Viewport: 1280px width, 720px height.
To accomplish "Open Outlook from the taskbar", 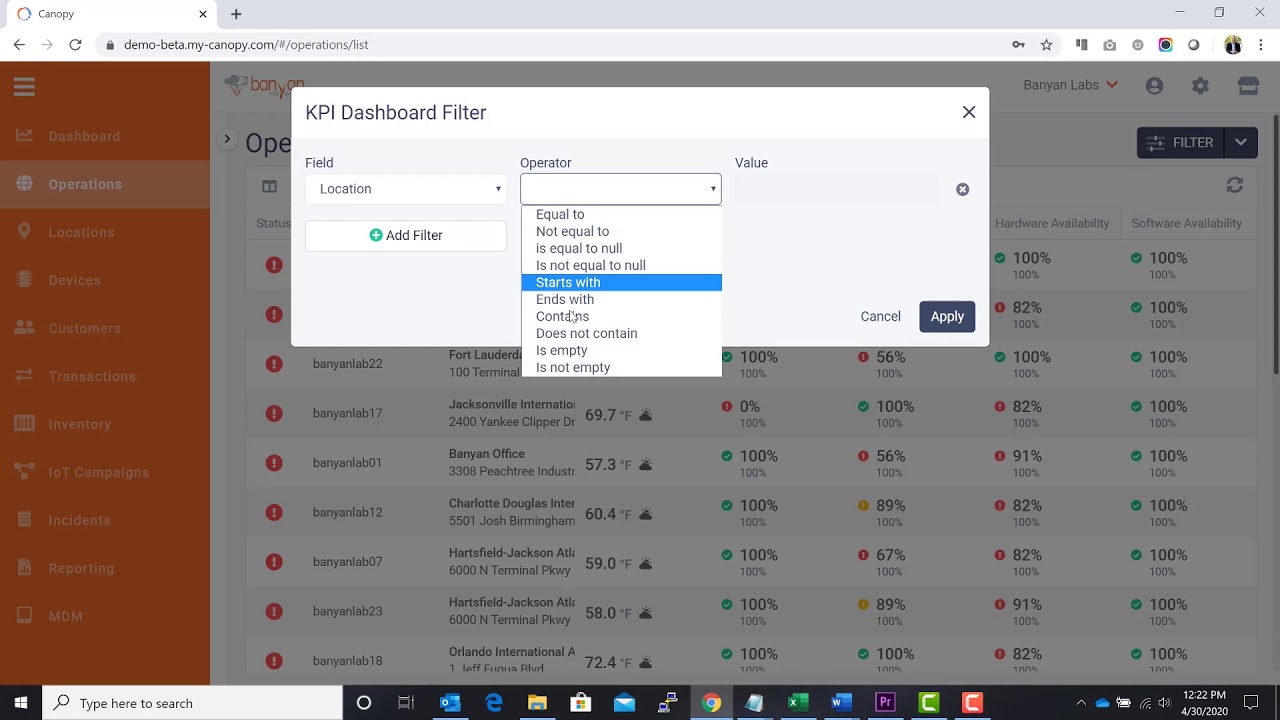I will coord(450,703).
